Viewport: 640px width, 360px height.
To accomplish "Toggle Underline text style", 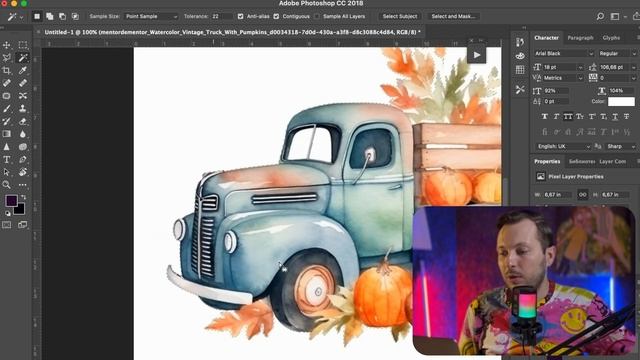I will [615, 117].
